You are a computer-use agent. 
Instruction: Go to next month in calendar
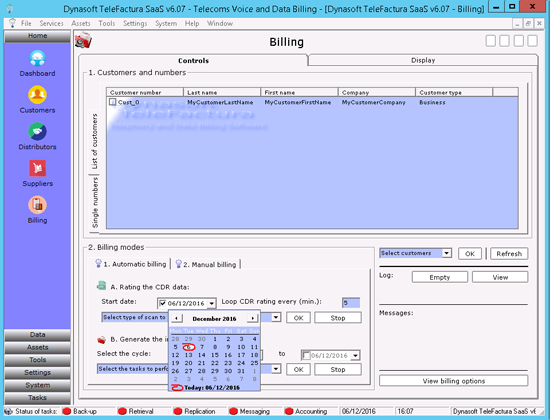[x=252, y=318]
